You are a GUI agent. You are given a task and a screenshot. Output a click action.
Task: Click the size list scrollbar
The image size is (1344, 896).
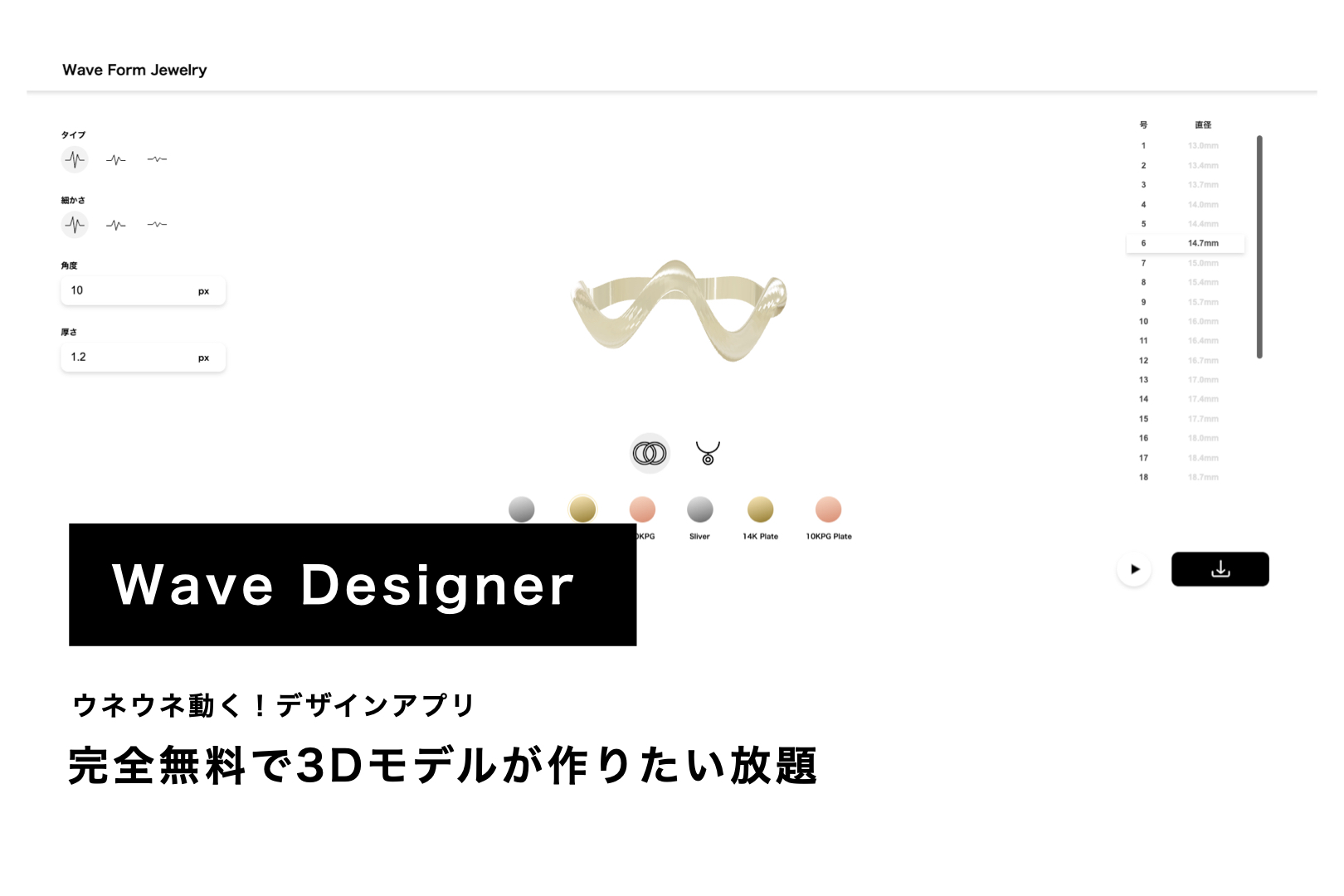point(1259,247)
